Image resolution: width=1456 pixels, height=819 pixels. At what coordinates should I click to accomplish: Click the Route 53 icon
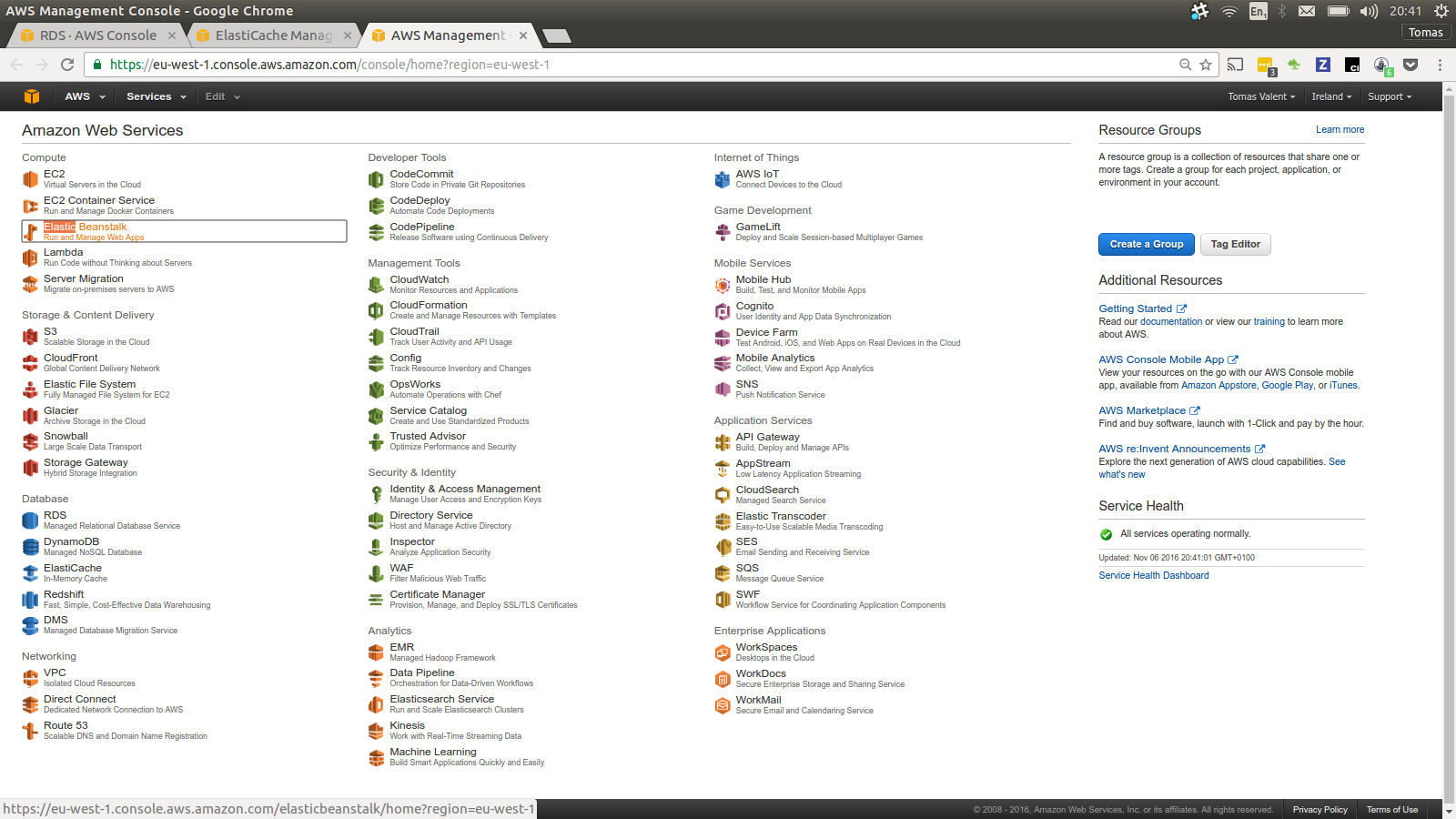(x=30, y=731)
